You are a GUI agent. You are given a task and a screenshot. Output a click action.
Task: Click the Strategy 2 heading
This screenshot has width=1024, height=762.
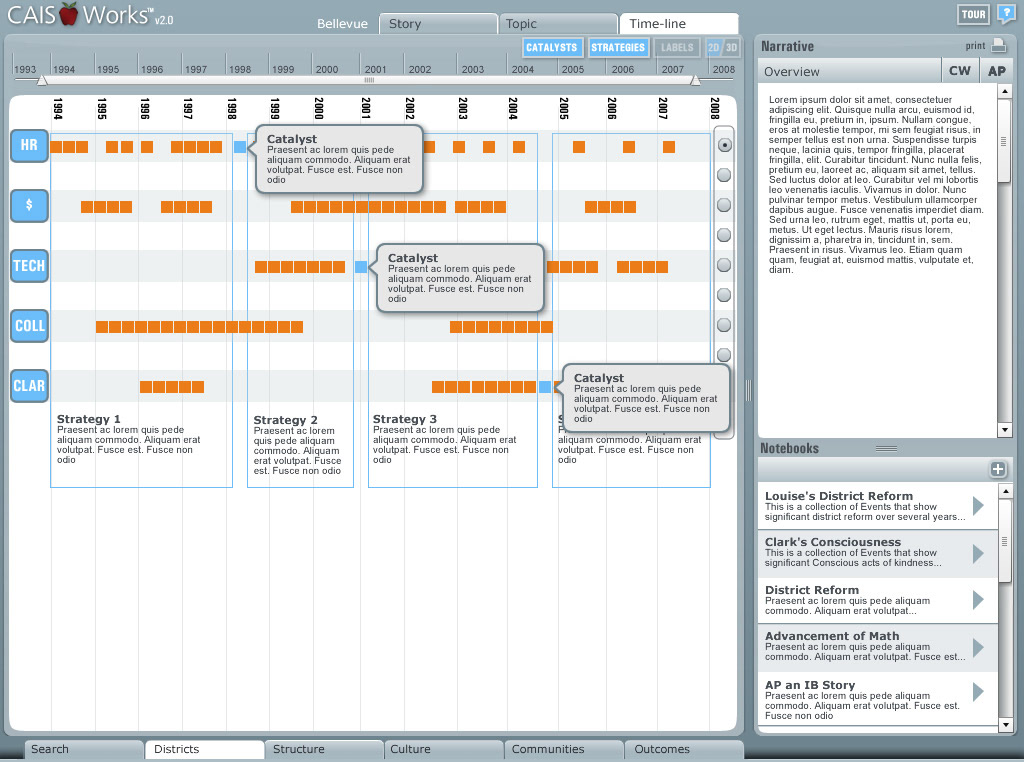285,420
